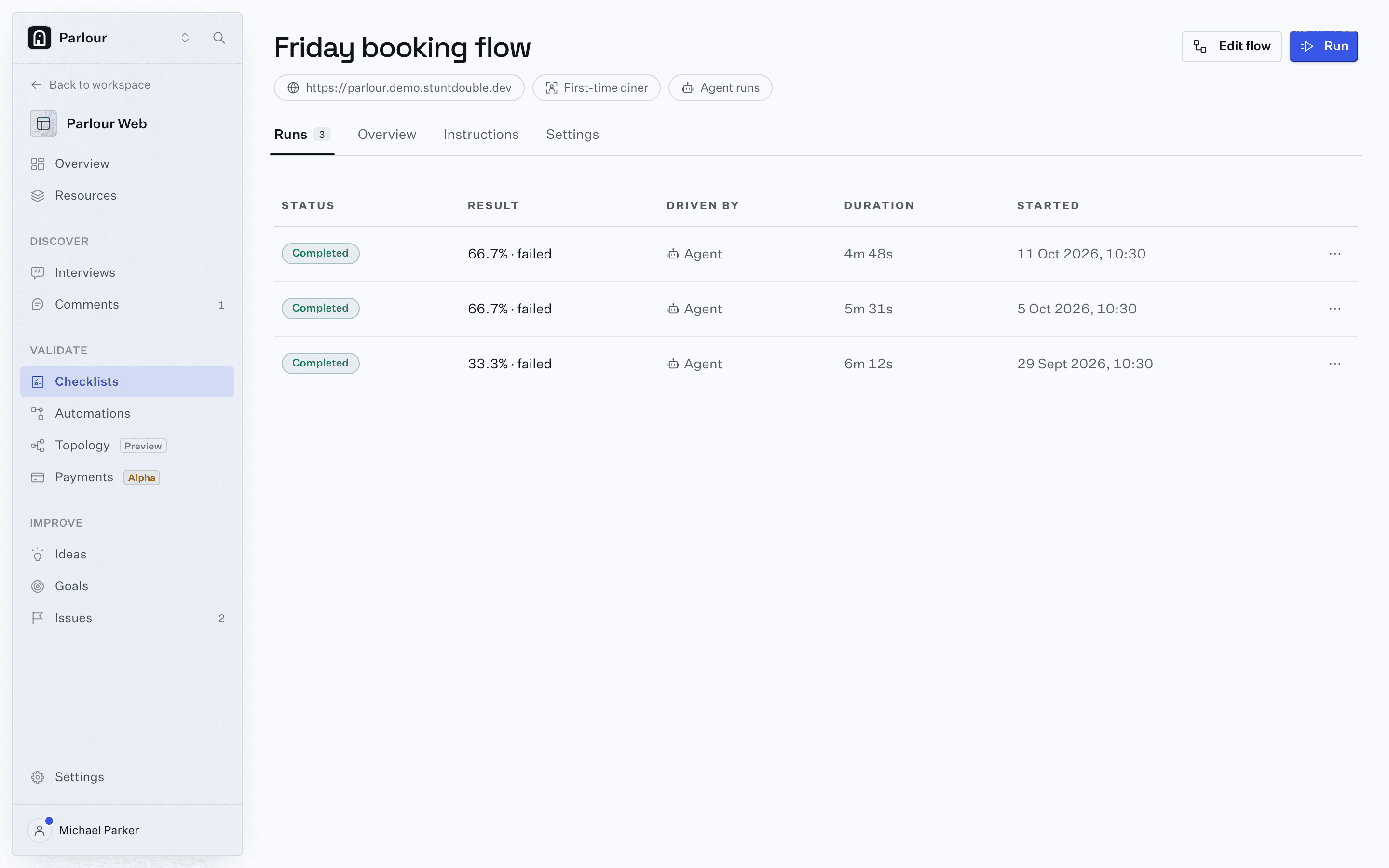Open more options for the 29 Sept run
This screenshot has width=1389, height=868.
pyautogui.click(x=1335, y=364)
